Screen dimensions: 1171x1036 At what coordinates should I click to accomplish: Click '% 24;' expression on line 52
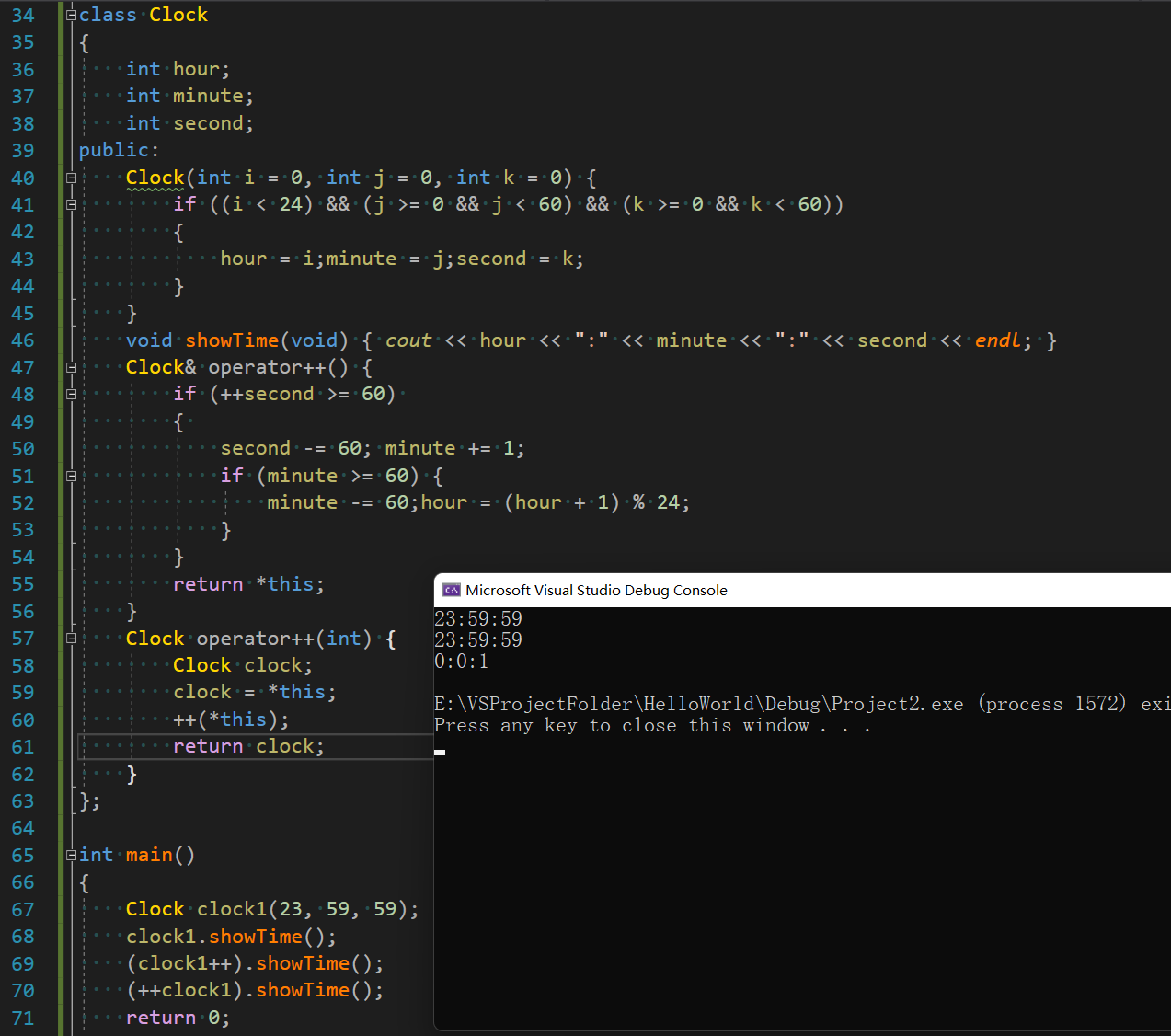661,502
